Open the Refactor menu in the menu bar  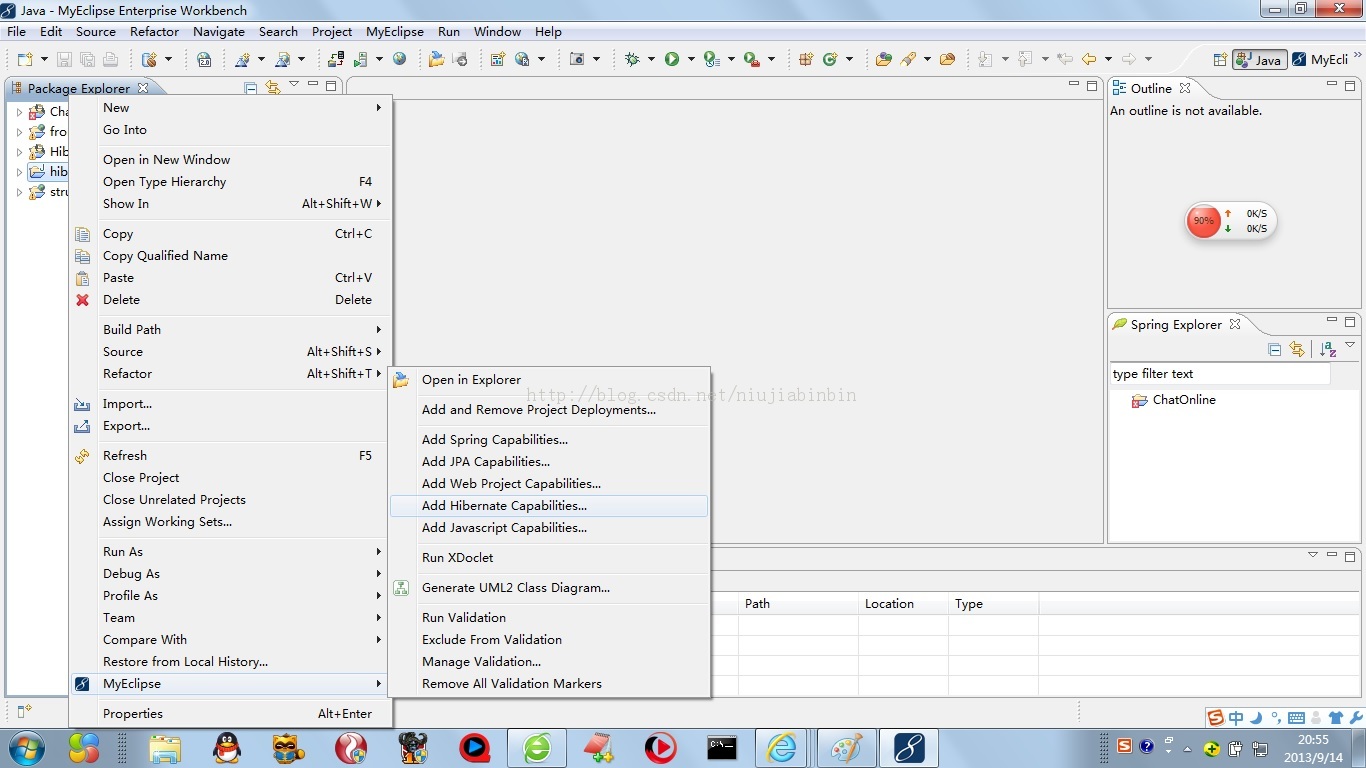154,31
